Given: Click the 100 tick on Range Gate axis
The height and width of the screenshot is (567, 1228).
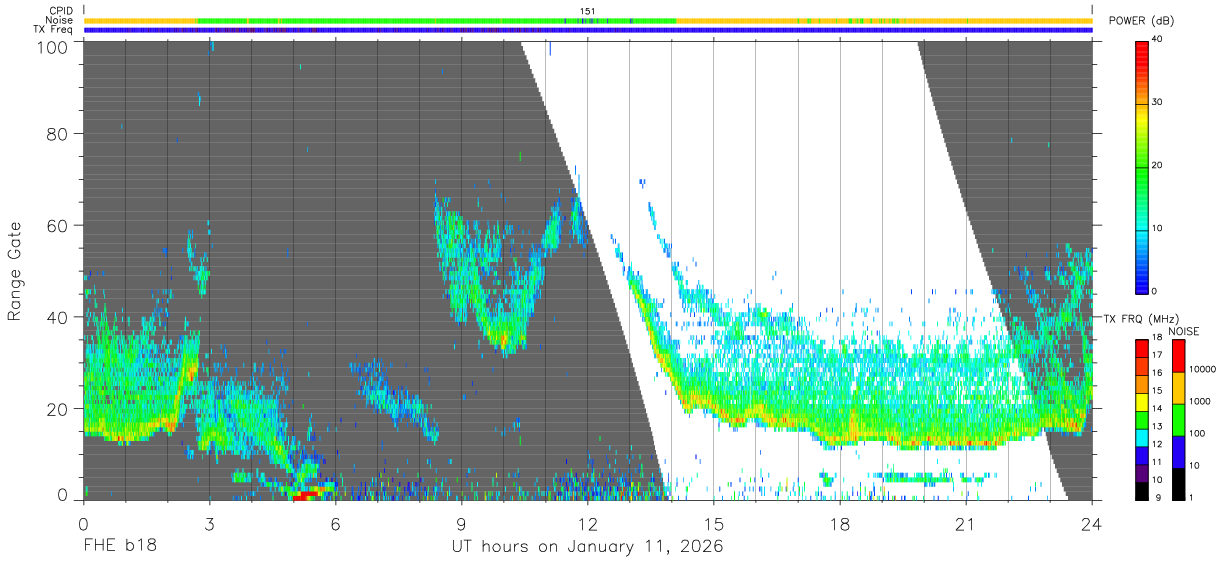Looking at the screenshot, I should (x=52, y=47).
